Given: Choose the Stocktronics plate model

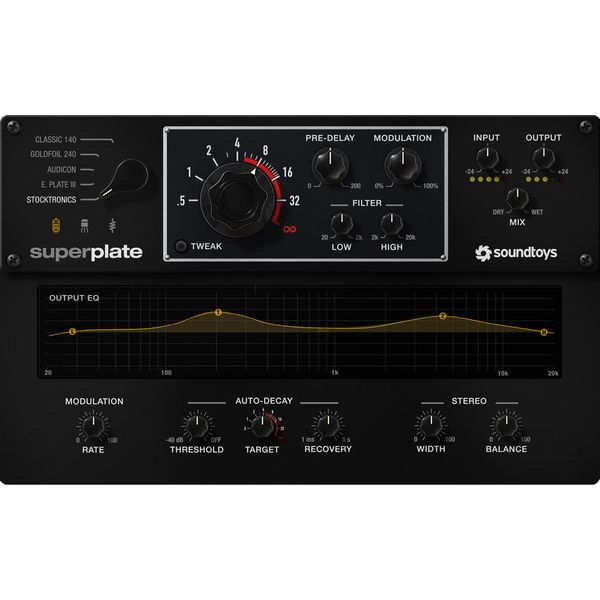Looking at the screenshot, I should 51,200.
